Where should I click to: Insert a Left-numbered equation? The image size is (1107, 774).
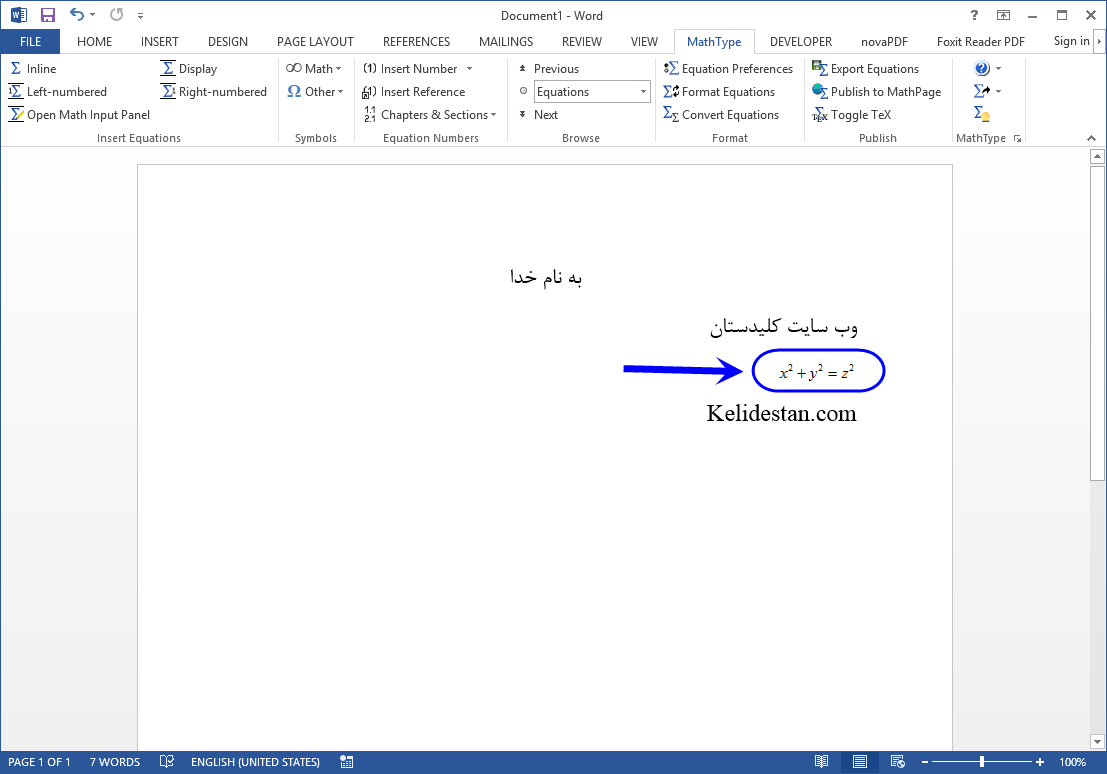pos(58,92)
